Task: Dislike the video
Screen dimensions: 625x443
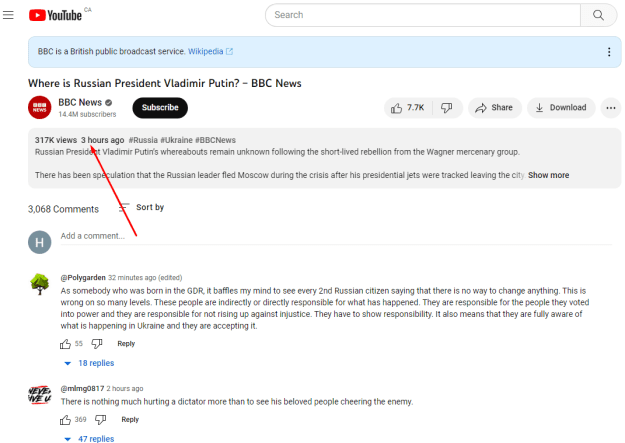Action: click(447, 108)
